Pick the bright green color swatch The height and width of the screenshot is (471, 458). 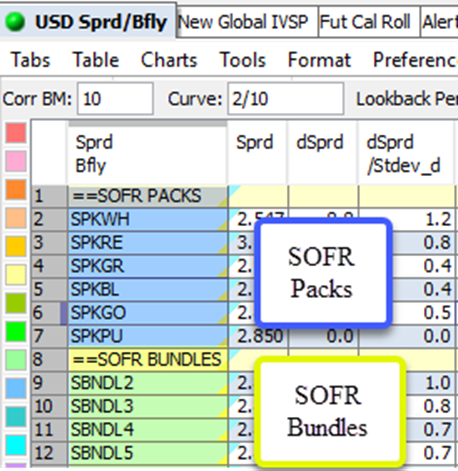coord(16,331)
